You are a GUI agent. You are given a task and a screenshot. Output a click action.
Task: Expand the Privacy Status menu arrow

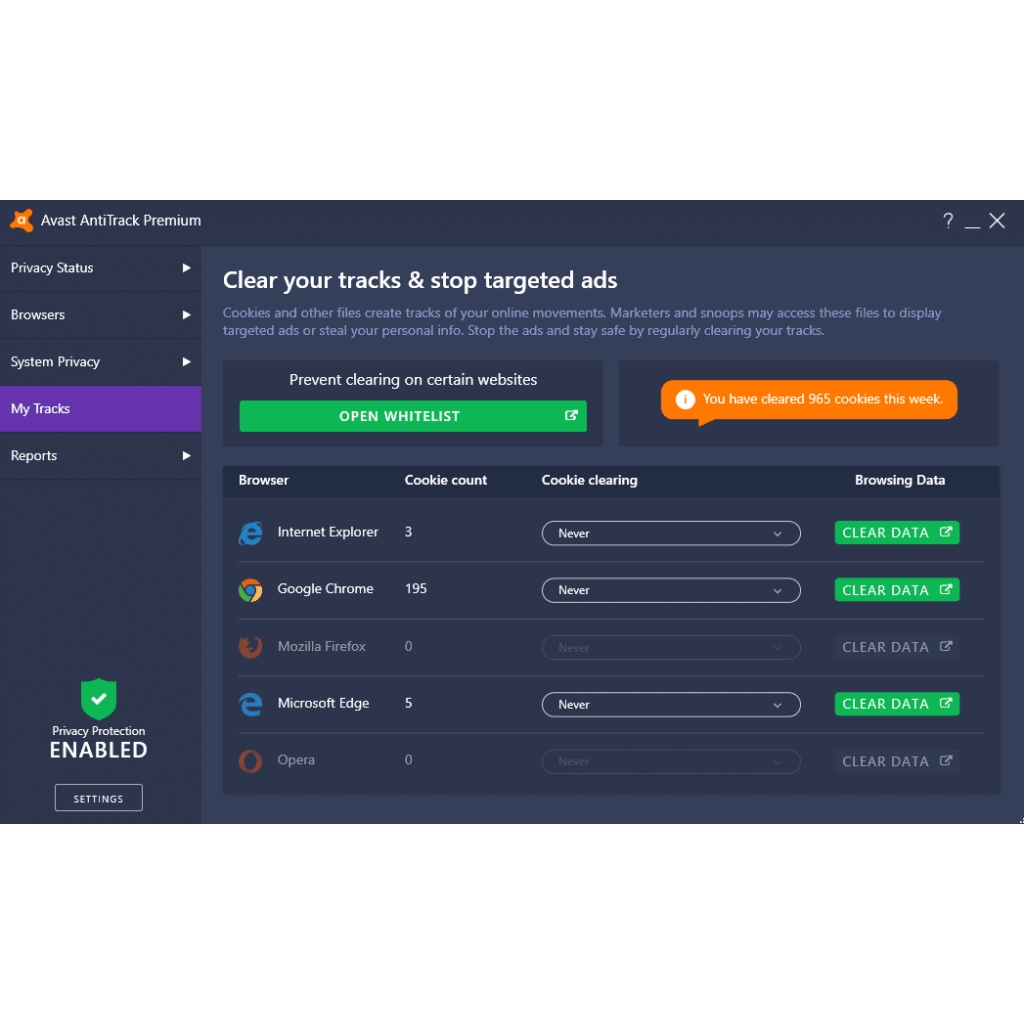coord(186,268)
